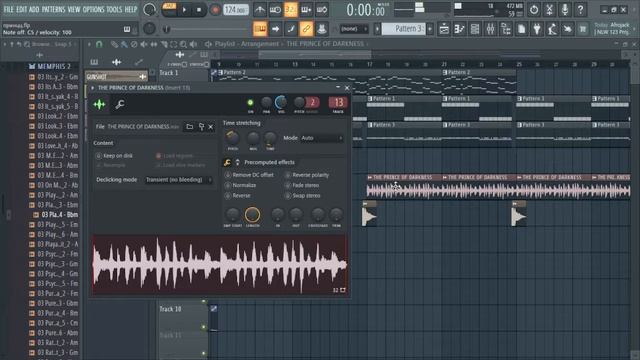
Task: Toggle the playlist magnet snap icon
Action: (x=99, y=44)
